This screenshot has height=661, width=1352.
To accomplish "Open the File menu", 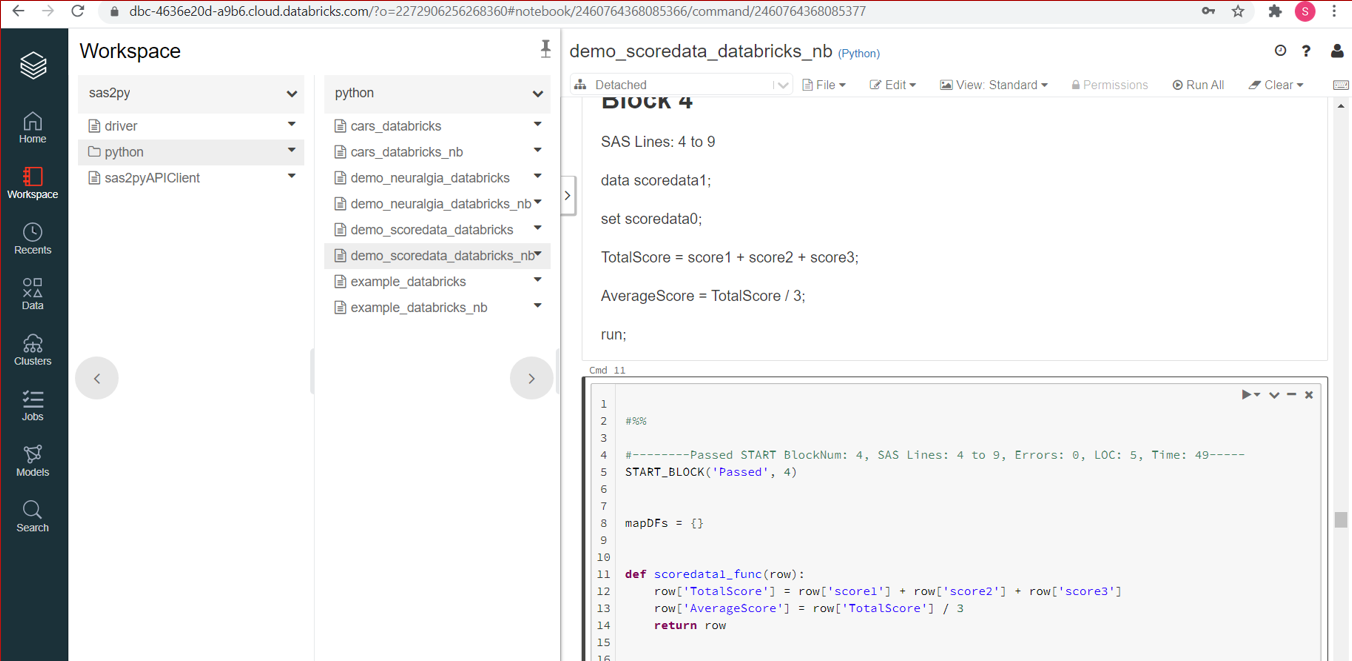I will tap(824, 85).
